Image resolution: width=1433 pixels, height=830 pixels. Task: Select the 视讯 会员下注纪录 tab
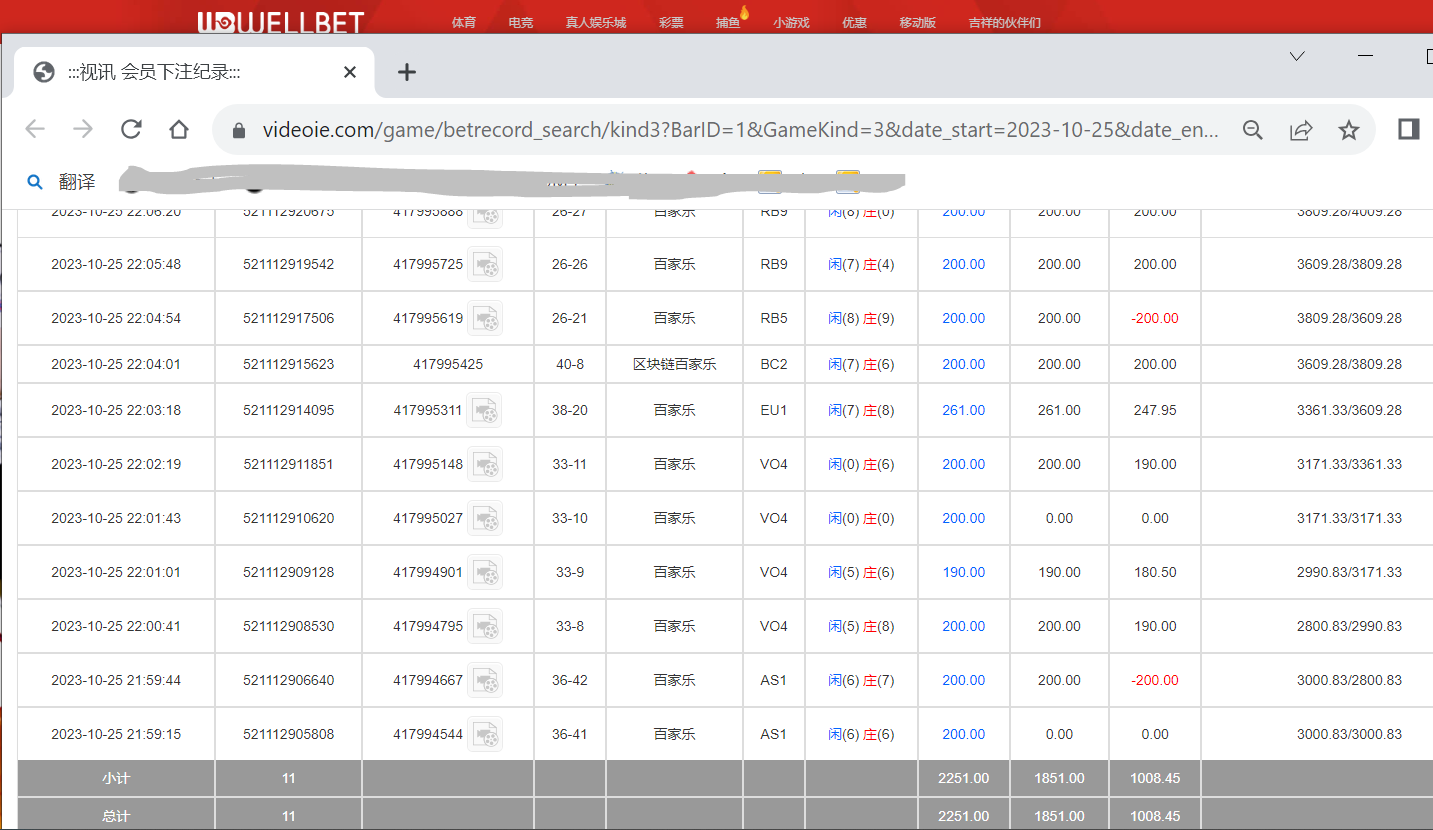(x=195, y=72)
